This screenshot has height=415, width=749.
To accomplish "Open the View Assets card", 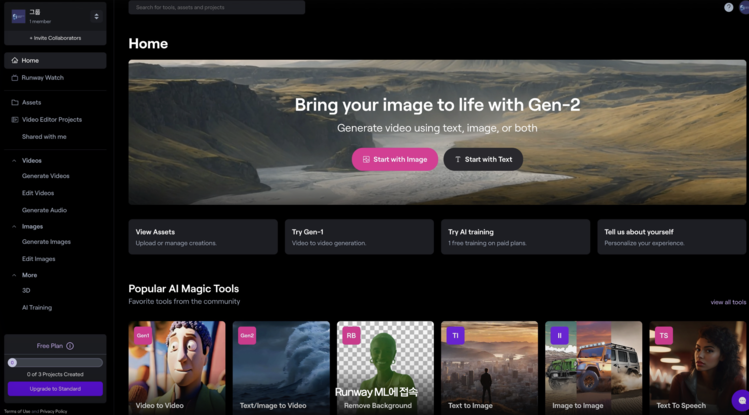I will pyautogui.click(x=203, y=237).
